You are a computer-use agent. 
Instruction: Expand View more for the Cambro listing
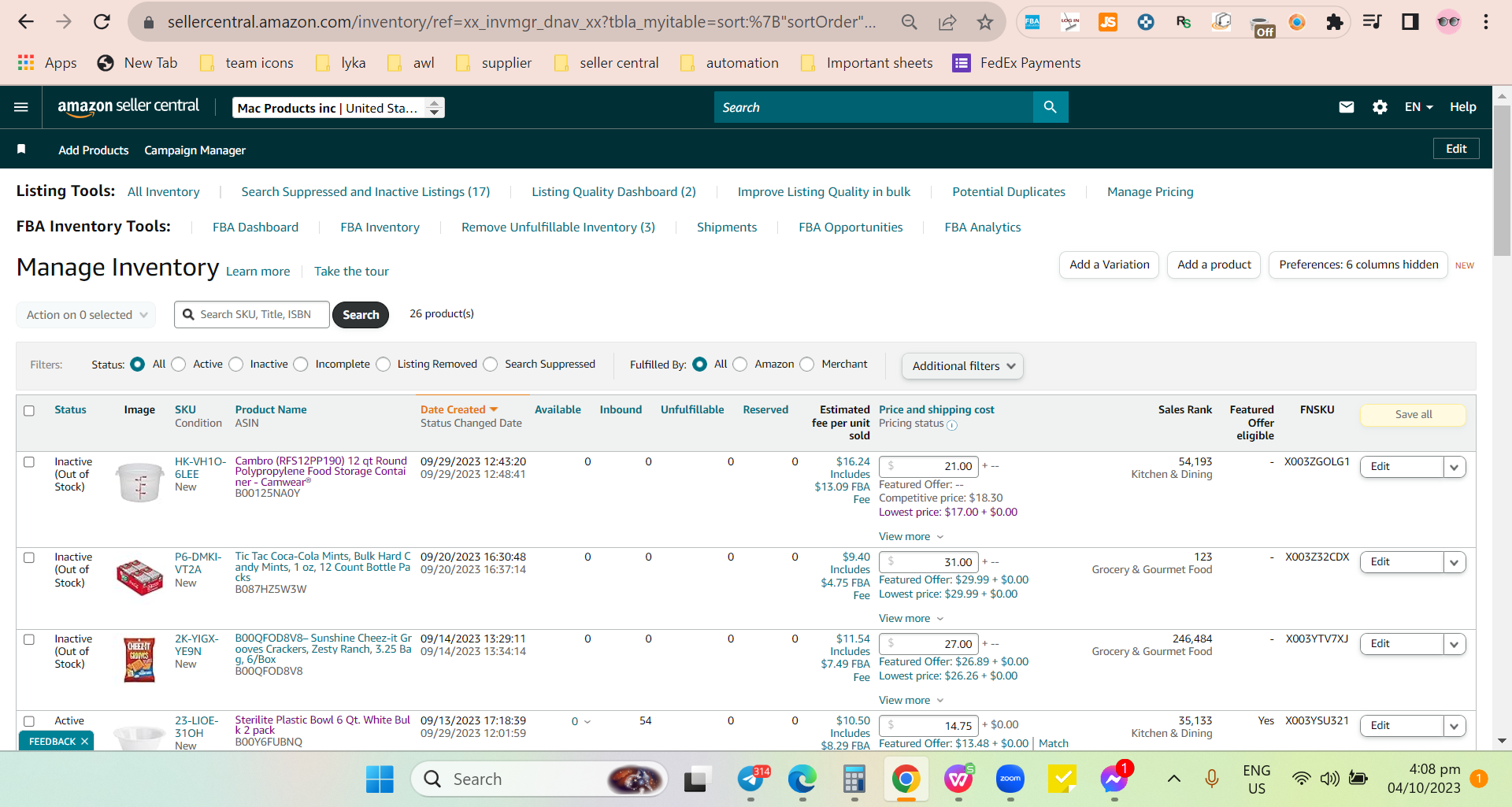(x=911, y=537)
